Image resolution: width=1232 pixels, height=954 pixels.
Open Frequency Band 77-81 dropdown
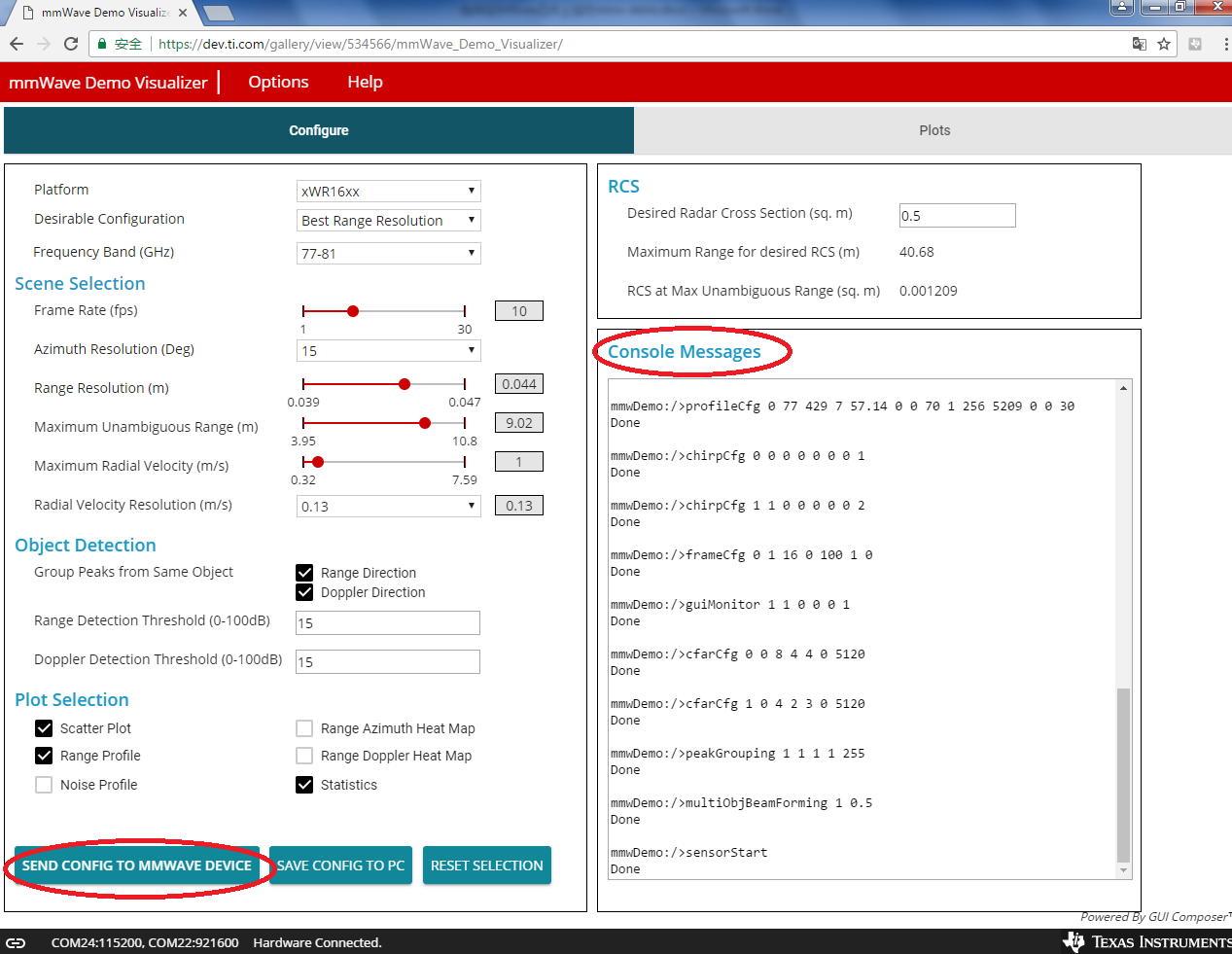click(x=389, y=254)
